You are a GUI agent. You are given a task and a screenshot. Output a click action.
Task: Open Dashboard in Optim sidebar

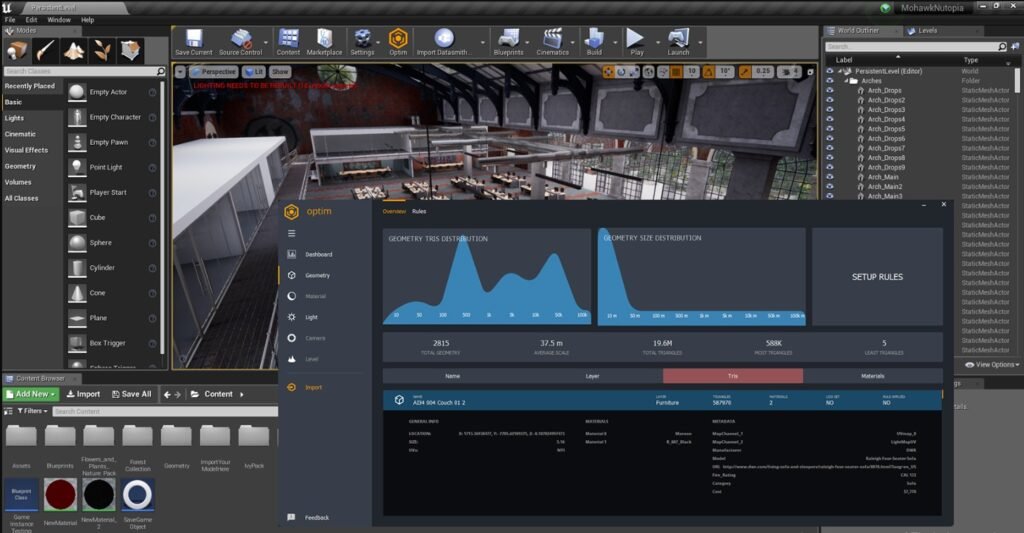(311, 254)
